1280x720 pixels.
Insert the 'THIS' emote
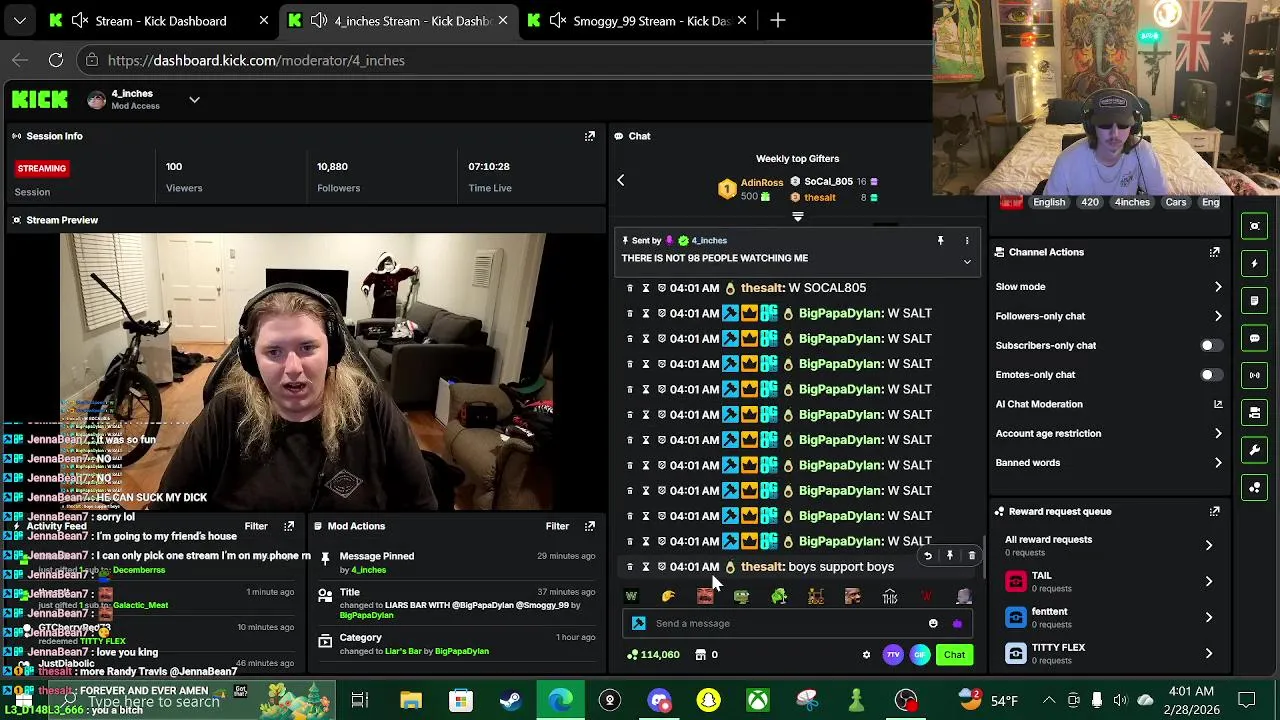(889, 596)
